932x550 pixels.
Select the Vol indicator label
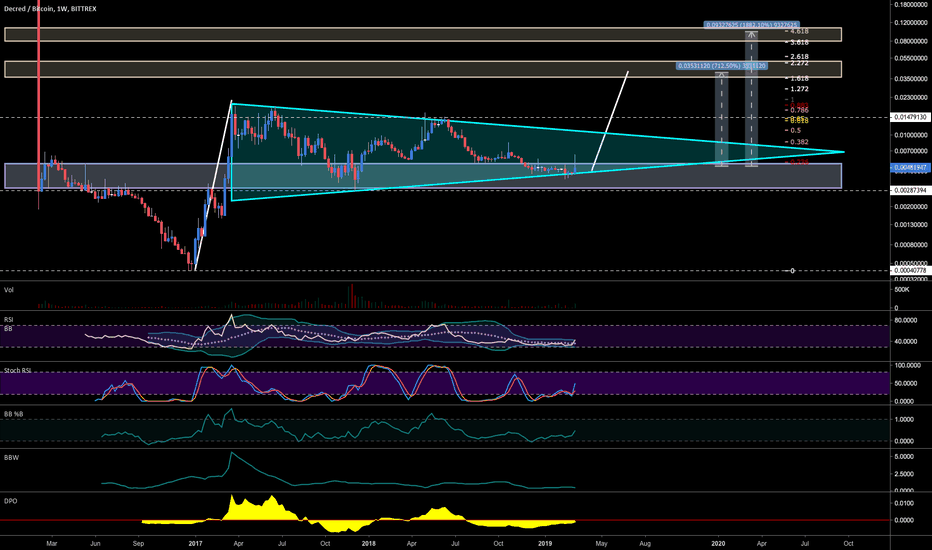tap(9, 290)
